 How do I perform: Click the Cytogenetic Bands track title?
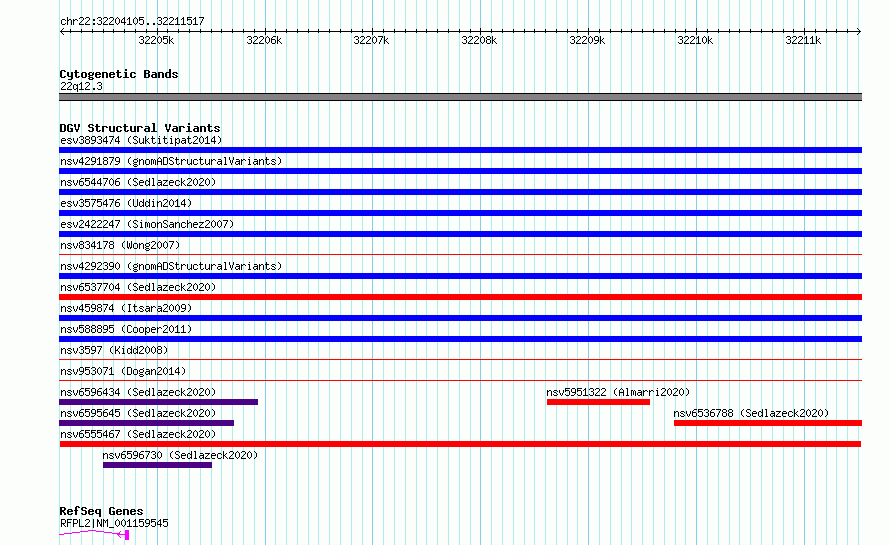(119, 74)
